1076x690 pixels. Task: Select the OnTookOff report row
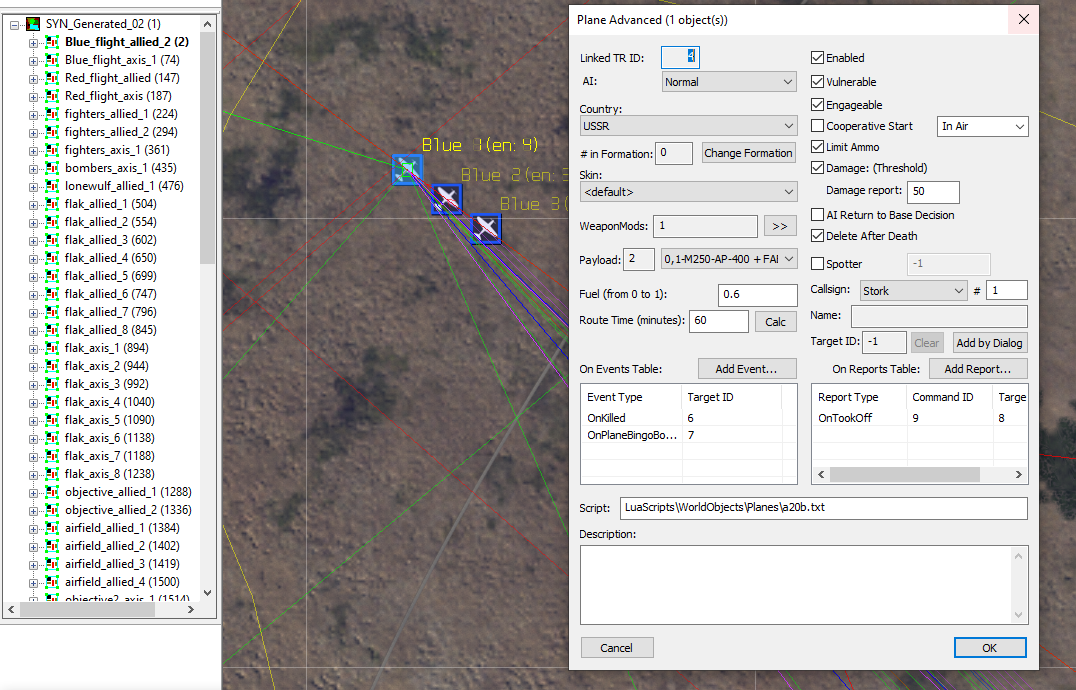coord(920,418)
